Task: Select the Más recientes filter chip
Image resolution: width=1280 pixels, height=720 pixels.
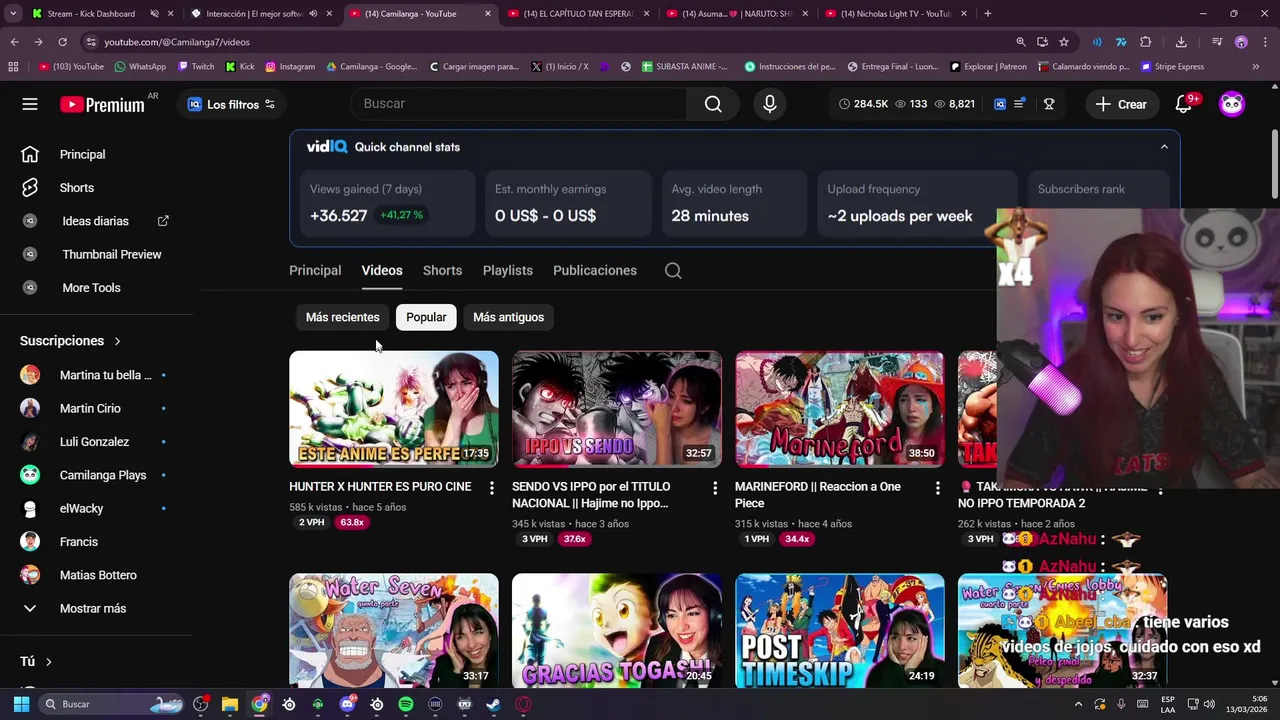Action: 343,317
